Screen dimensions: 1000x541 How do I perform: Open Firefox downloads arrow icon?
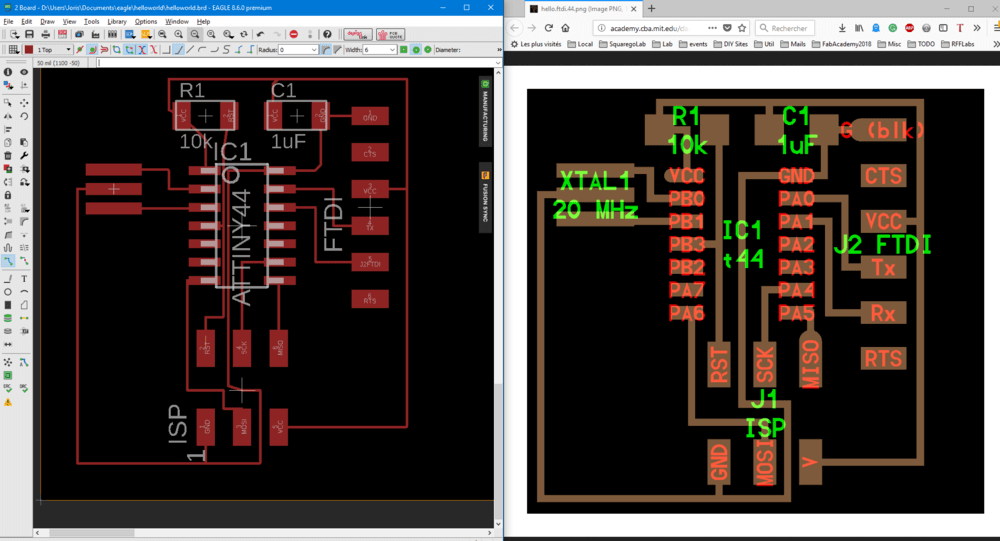842,28
